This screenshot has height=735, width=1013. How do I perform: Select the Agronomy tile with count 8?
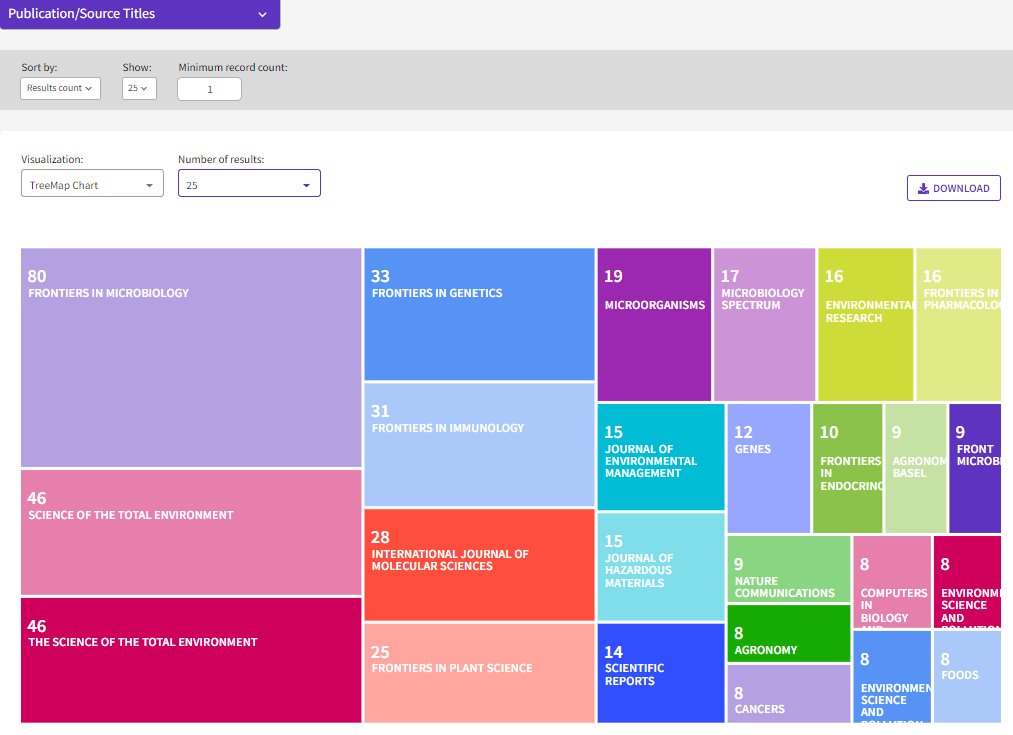click(x=789, y=634)
